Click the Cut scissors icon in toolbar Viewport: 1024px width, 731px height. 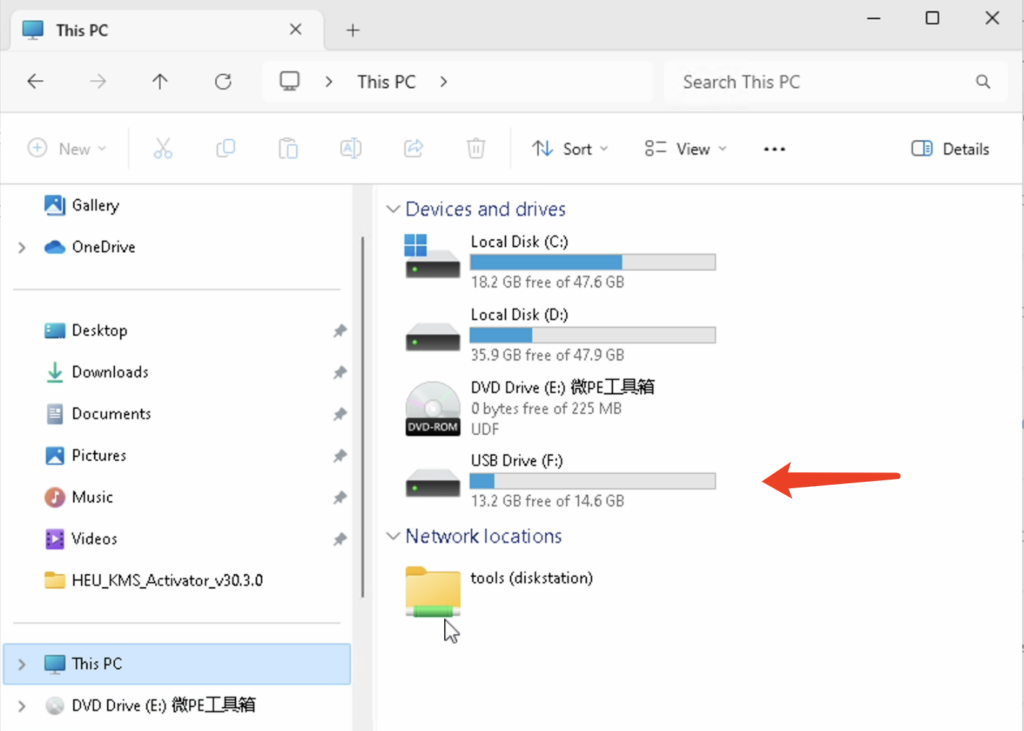click(x=163, y=149)
